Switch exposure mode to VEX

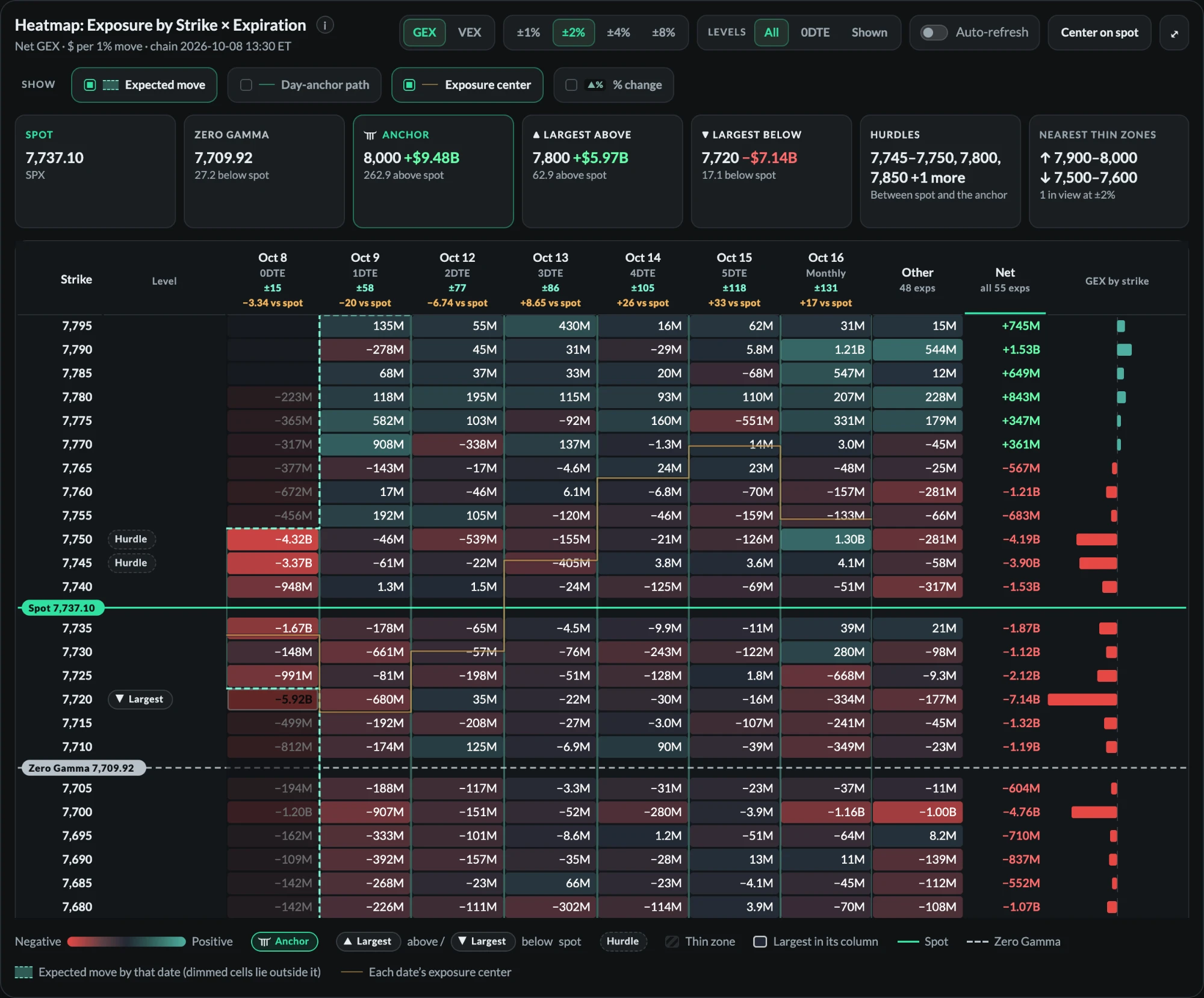(470, 33)
